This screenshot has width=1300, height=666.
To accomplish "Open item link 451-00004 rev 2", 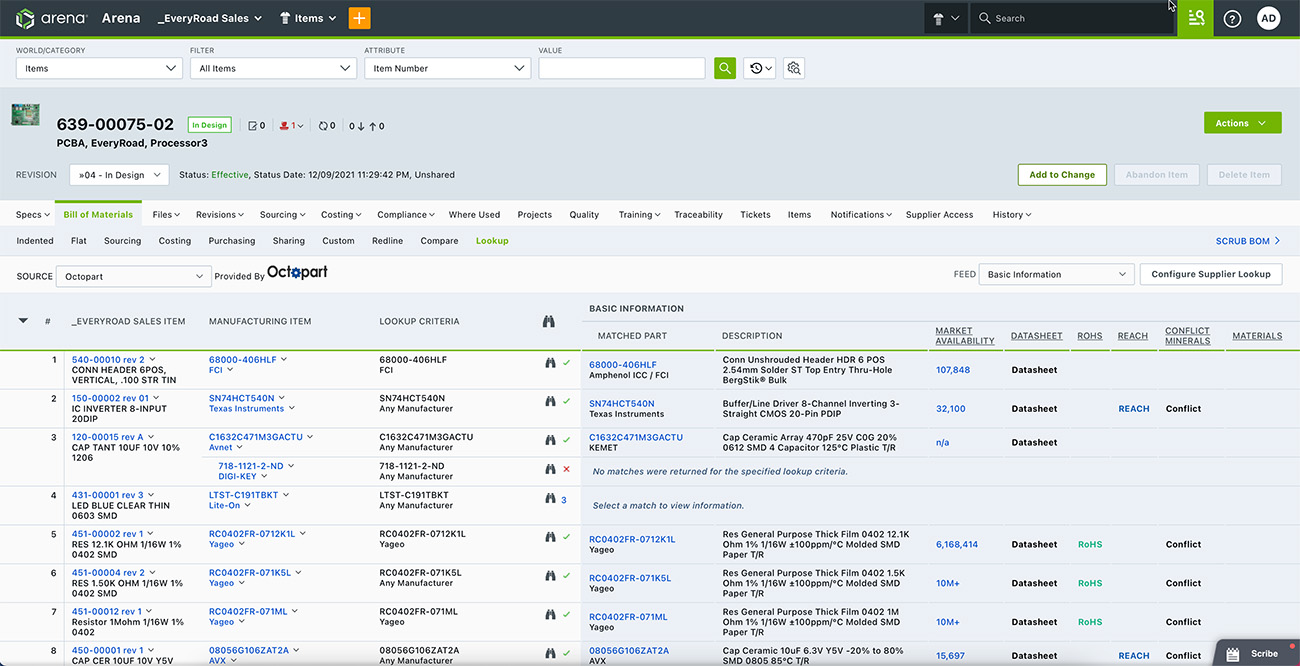I will coord(108,573).
